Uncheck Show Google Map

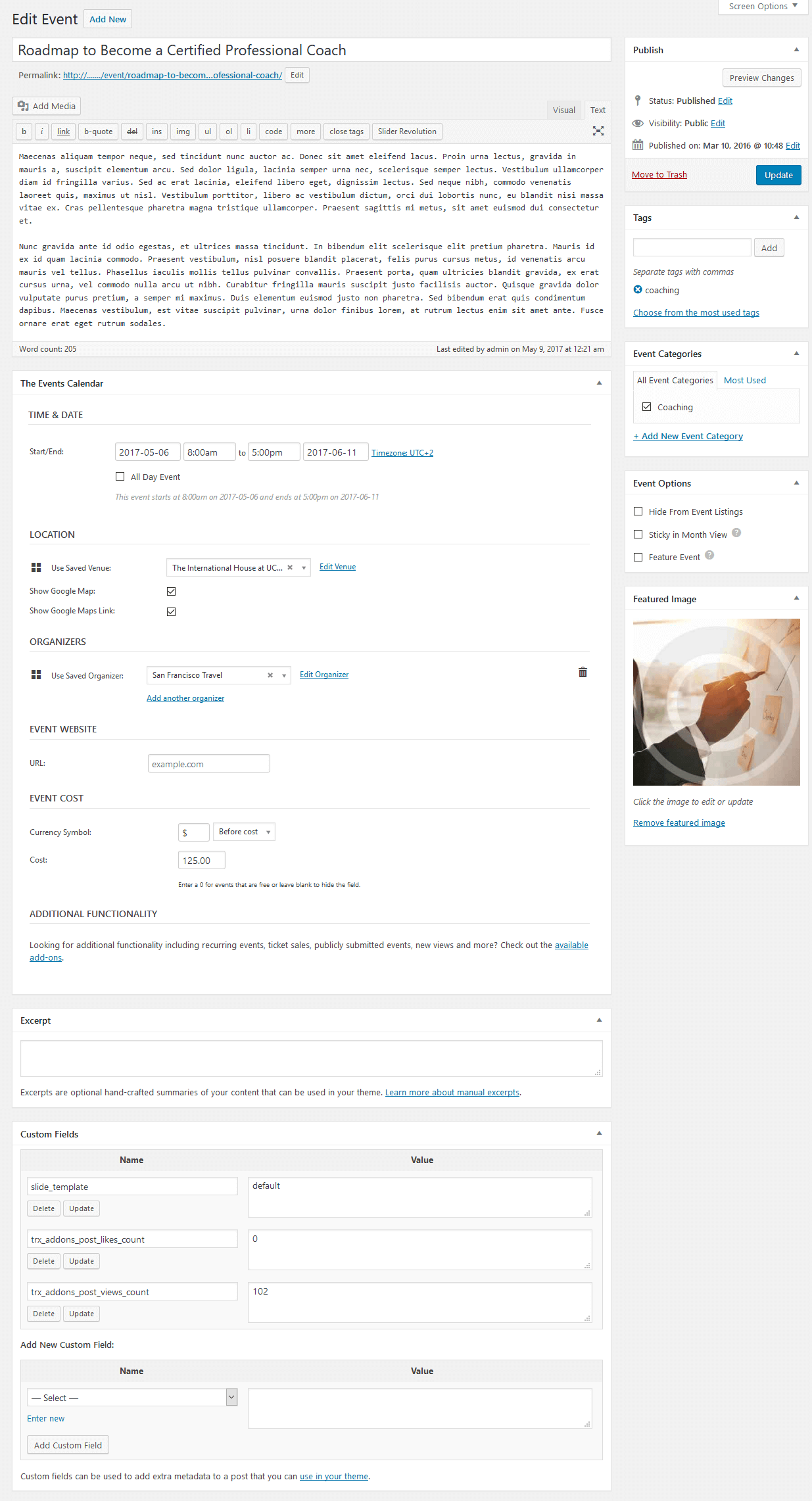171,591
